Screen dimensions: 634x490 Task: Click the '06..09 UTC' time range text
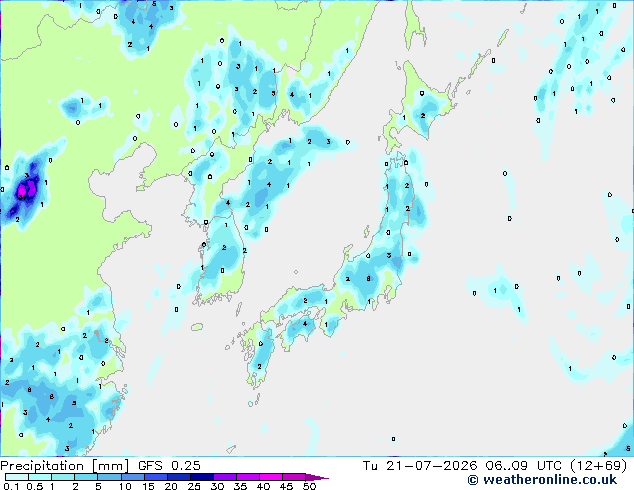524,466
